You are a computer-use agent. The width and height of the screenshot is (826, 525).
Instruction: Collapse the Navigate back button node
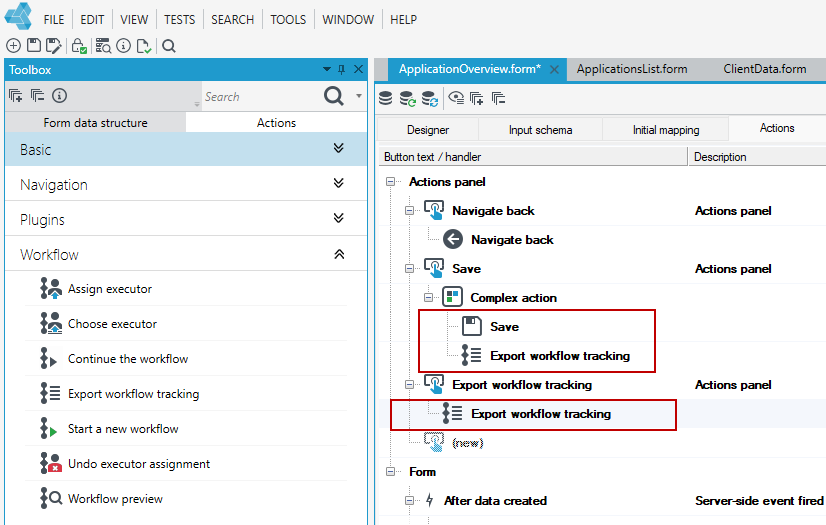pyautogui.click(x=409, y=211)
